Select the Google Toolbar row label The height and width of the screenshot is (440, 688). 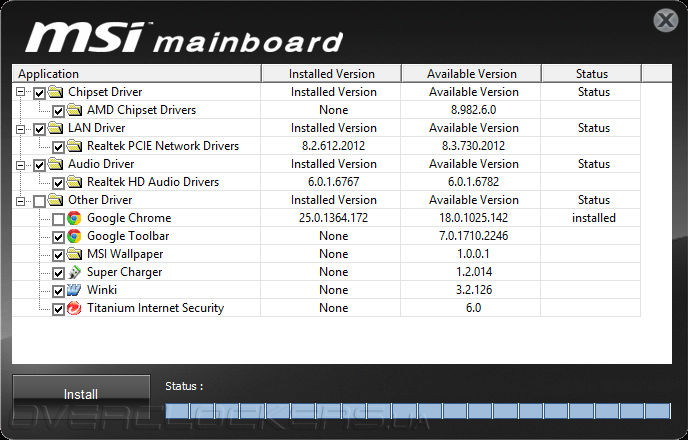click(x=128, y=236)
